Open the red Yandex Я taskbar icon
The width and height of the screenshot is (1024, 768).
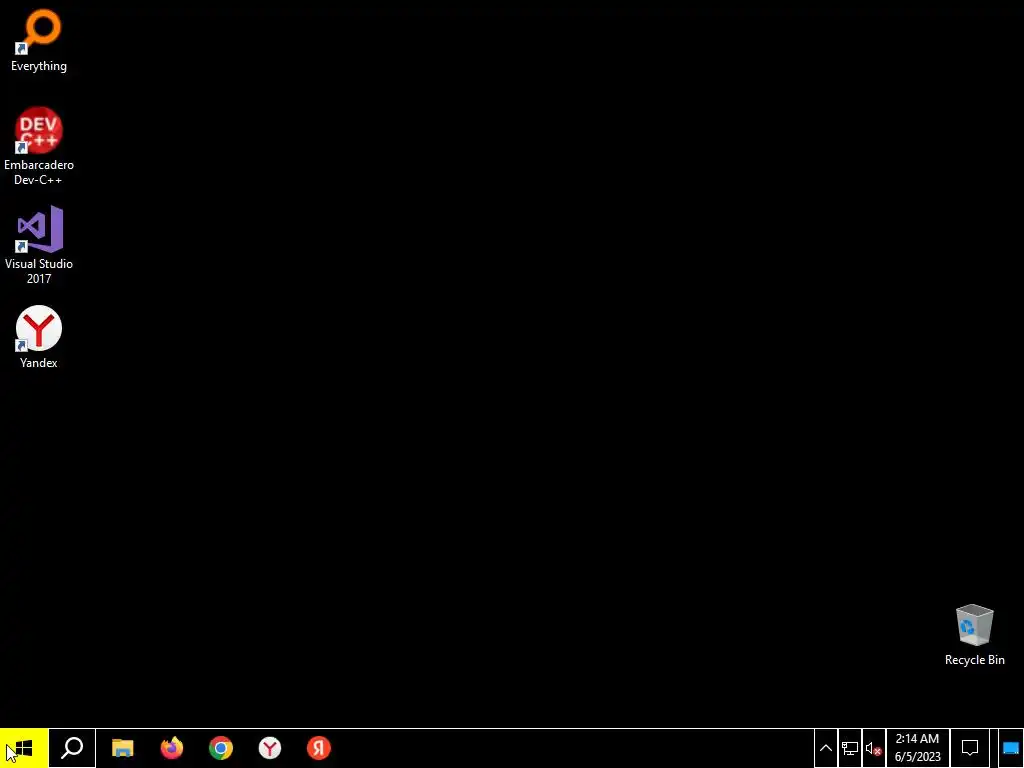click(x=319, y=748)
